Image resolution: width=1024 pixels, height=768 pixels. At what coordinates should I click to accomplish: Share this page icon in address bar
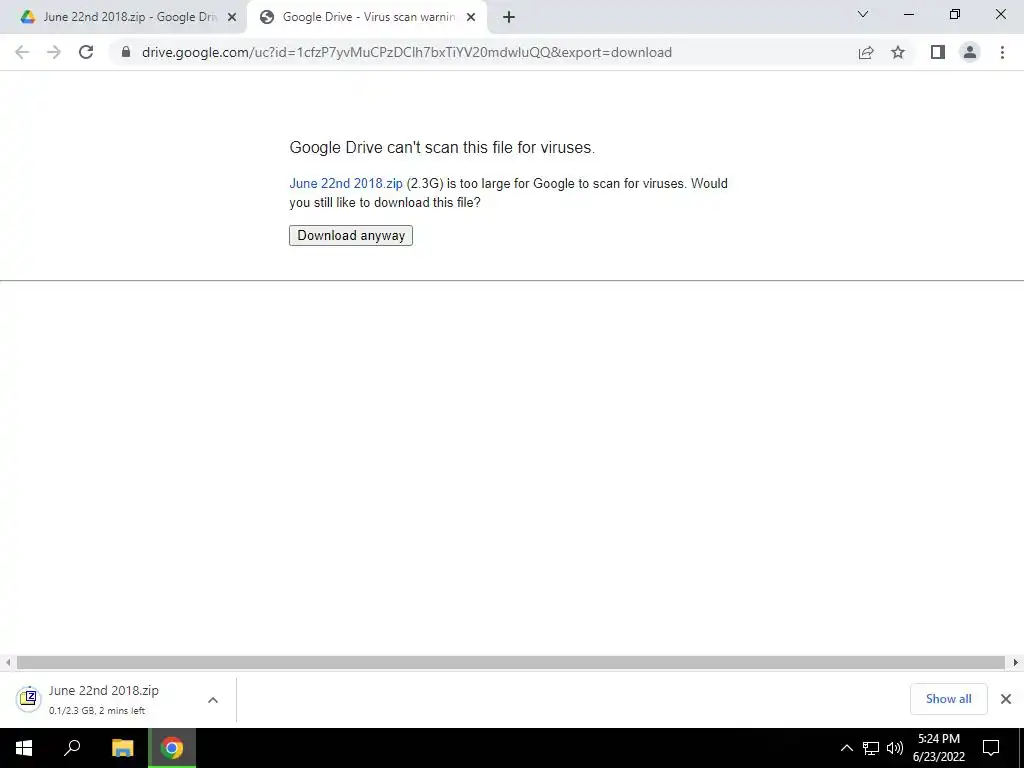tap(866, 52)
